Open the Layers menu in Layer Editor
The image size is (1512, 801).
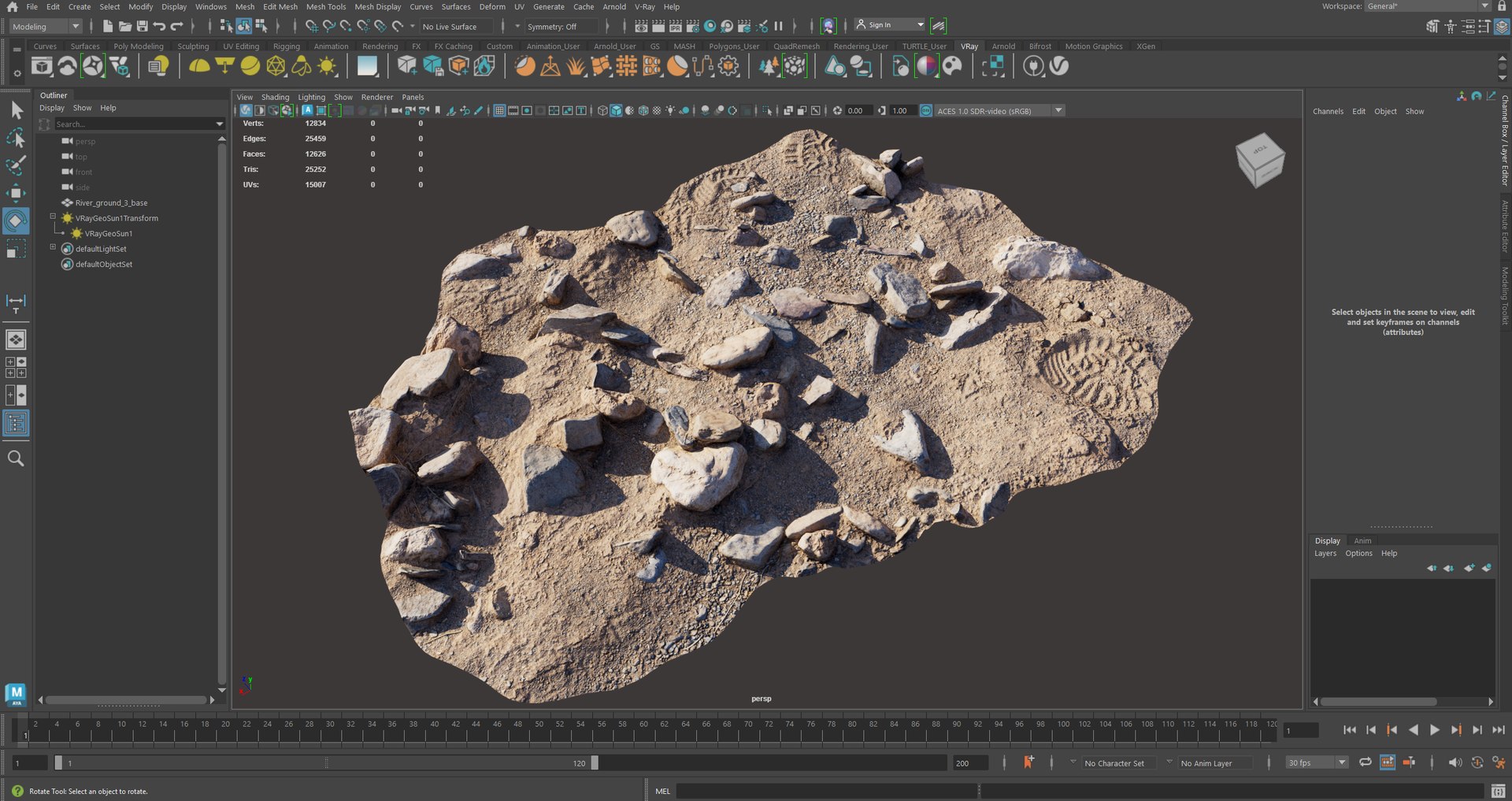pos(1325,554)
